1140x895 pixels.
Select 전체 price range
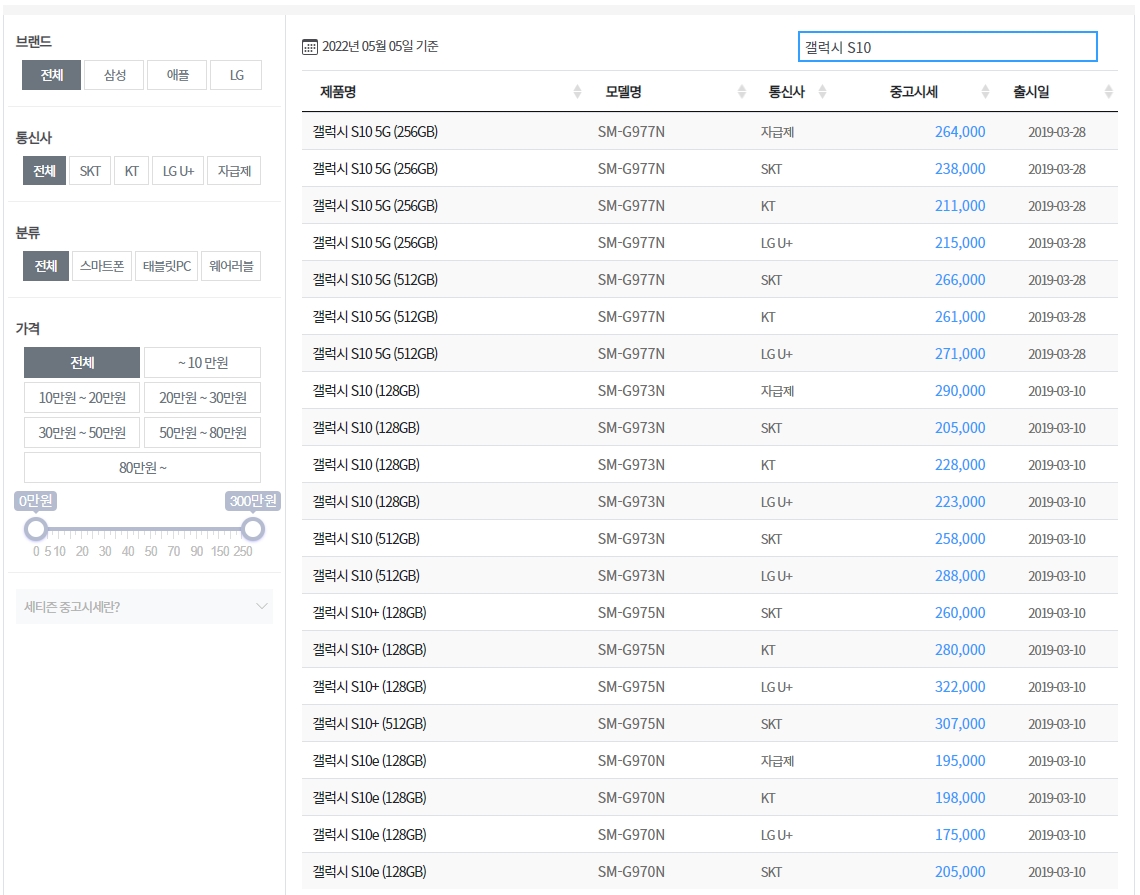[82, 362]
